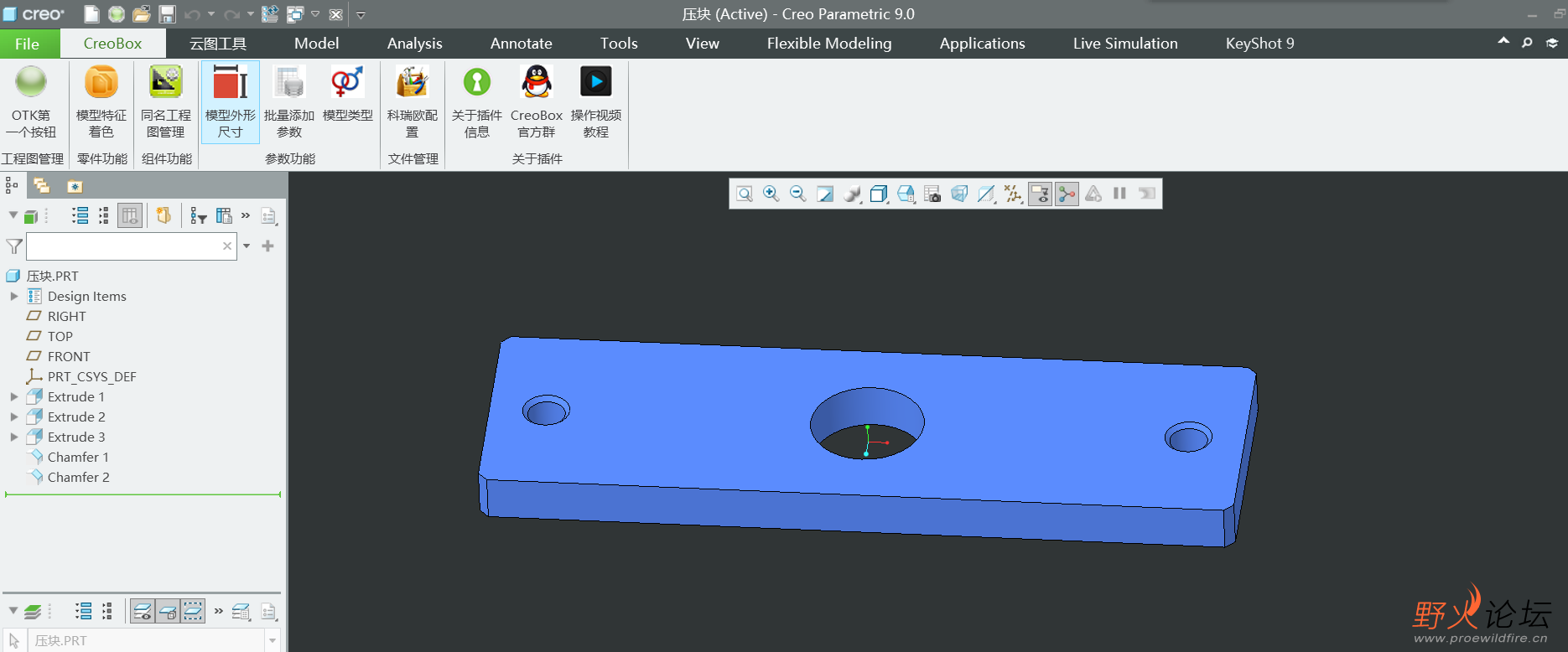This screenshot has width=1568, height=652.
Task: Open the 云图工具 tab
Action: point(218,44)
